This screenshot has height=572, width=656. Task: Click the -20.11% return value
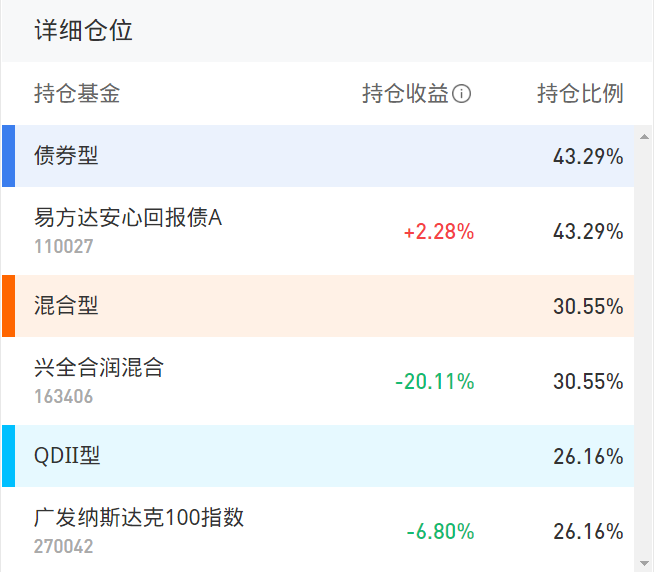[434, 382]
